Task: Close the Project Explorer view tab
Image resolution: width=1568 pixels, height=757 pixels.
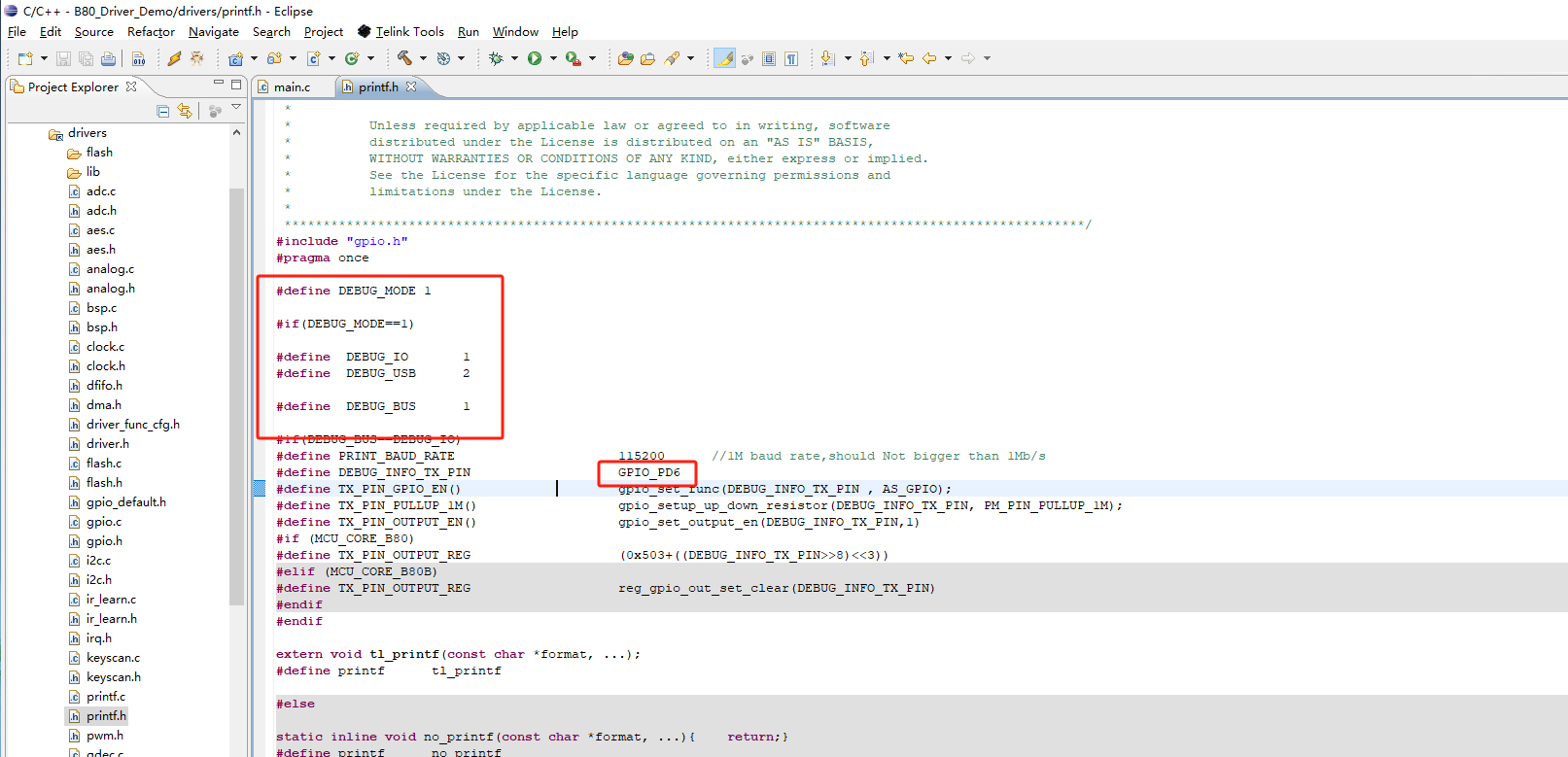Action: [131, 86]
